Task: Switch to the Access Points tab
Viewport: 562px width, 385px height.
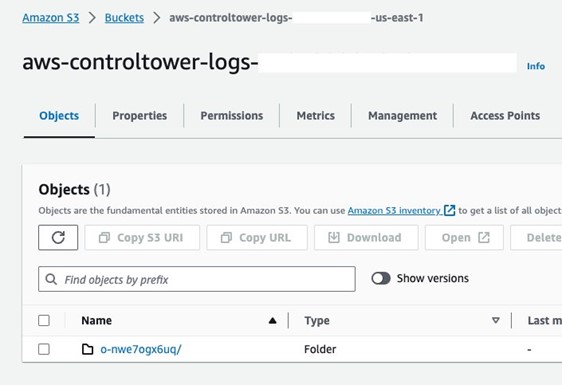Action: point(505,116)
